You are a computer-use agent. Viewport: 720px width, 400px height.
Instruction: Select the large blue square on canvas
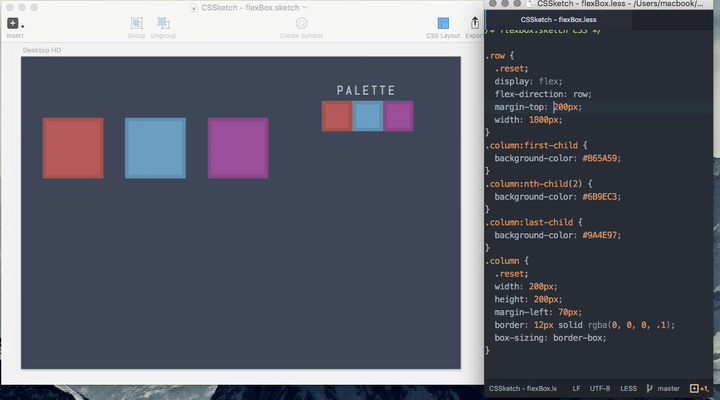click(155, 148)
